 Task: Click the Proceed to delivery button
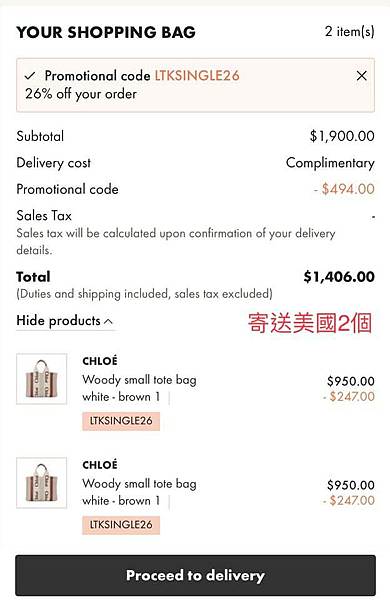[195, 575]
